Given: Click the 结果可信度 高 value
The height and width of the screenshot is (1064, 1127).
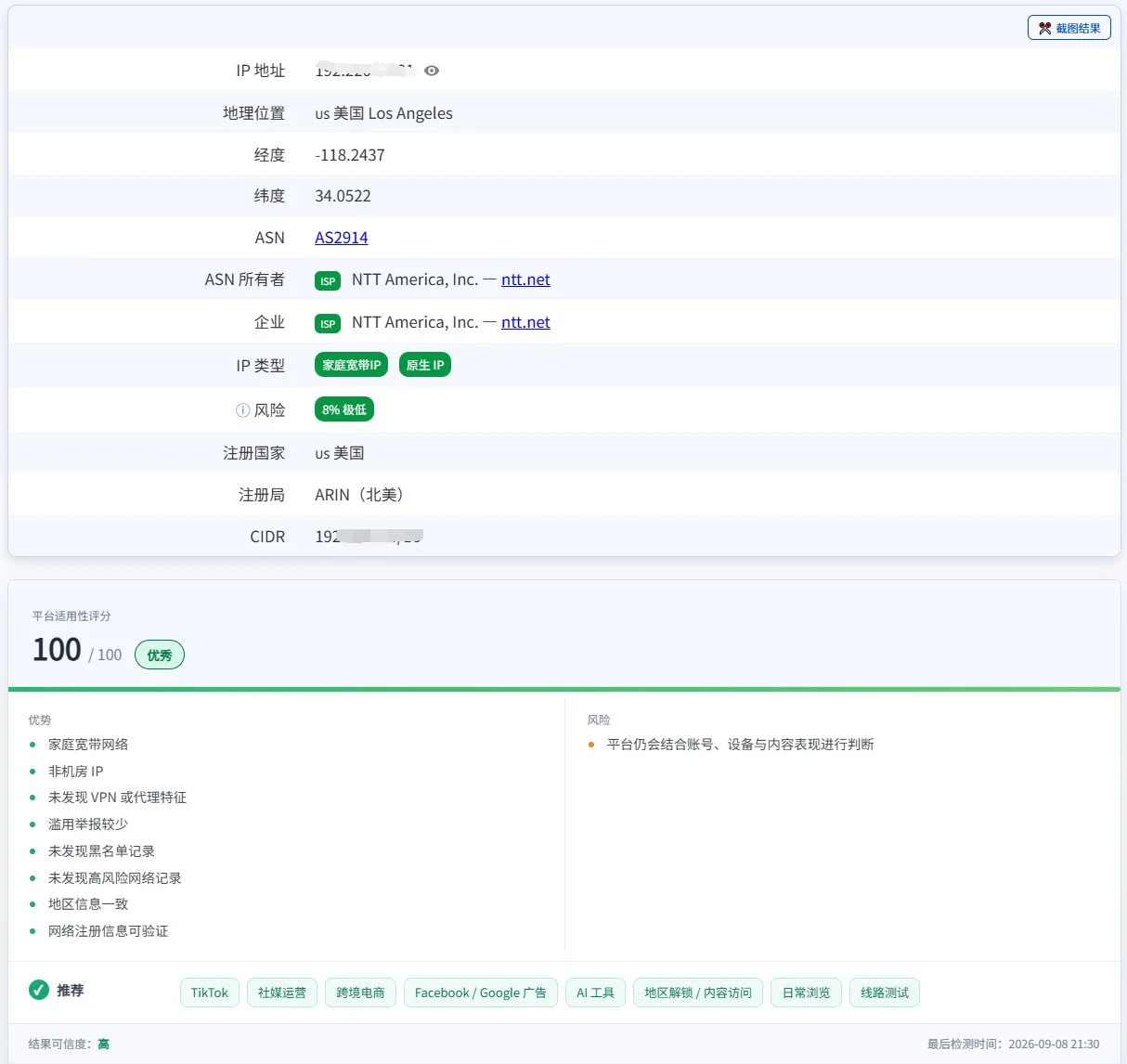Looking at the screenshot, I should (x=103, y=1045).
